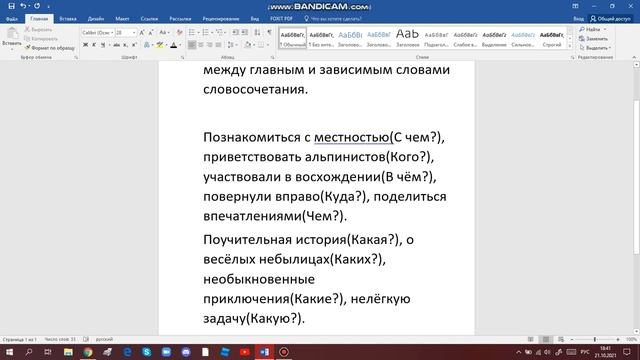Screen dimensions: 640x360
Task: Open the Файл tab
Action: click(x=12, y=19)
